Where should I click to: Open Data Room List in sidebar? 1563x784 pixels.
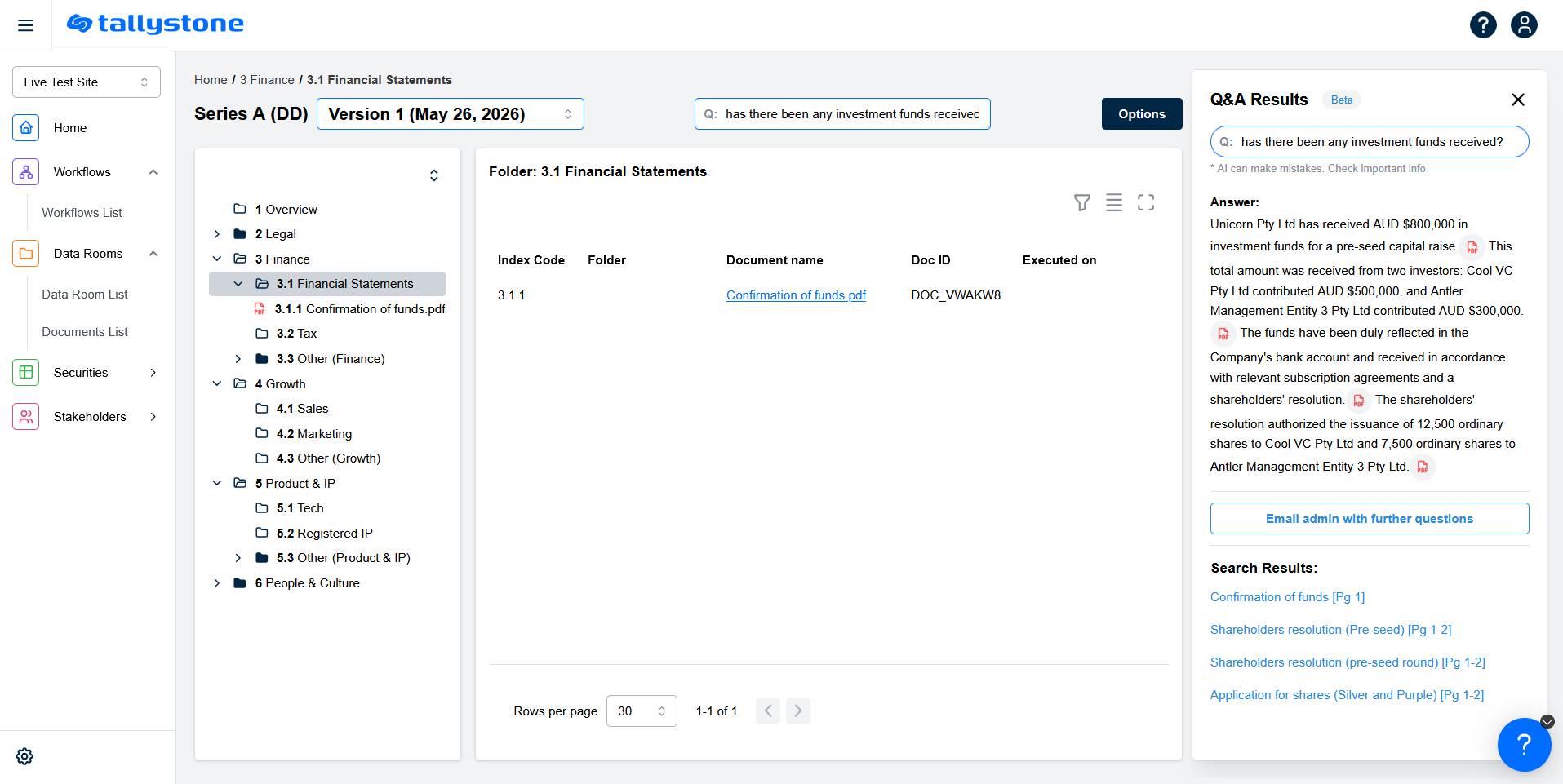point(85,295)
